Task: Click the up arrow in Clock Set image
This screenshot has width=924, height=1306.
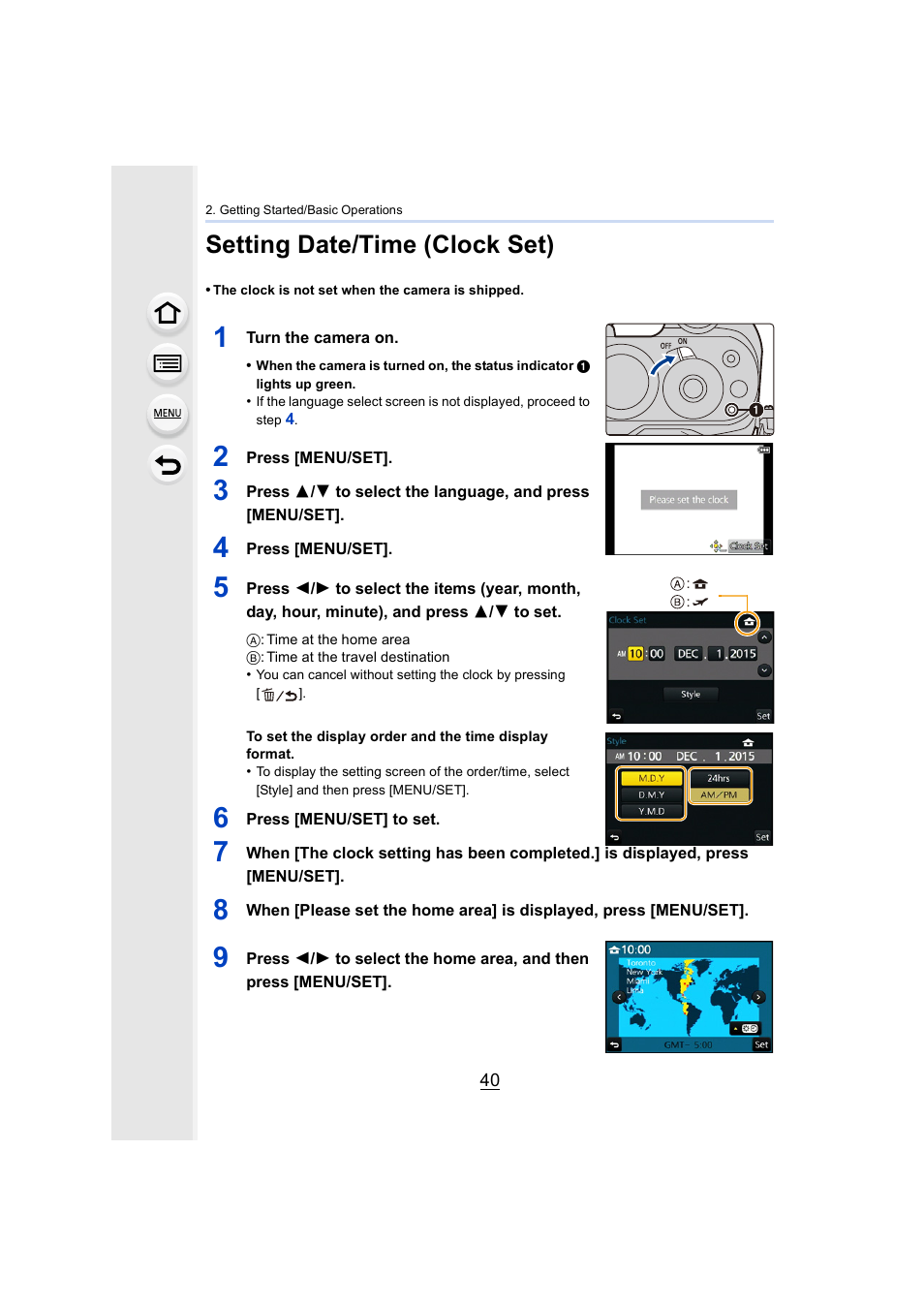Action: coord(764,637)
